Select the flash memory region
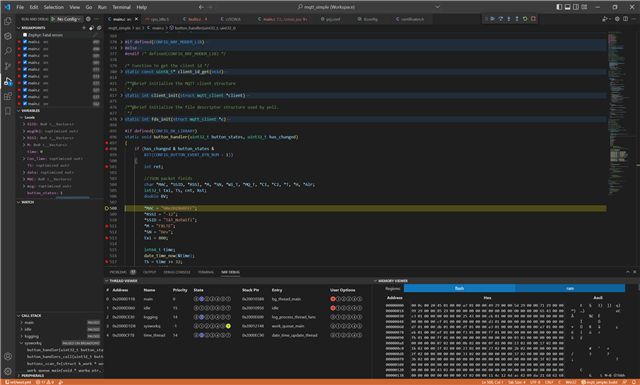Image resolution: width=640 pixels, height=385 pixels. click(459, 288)
